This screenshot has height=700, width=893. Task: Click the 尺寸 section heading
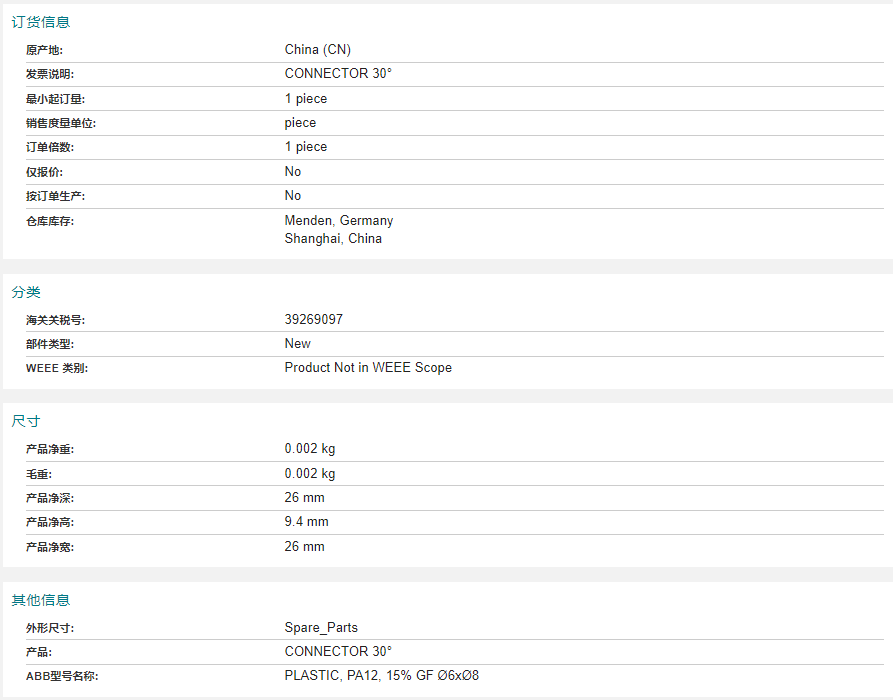pyautogui.click(x=26, y=421)
